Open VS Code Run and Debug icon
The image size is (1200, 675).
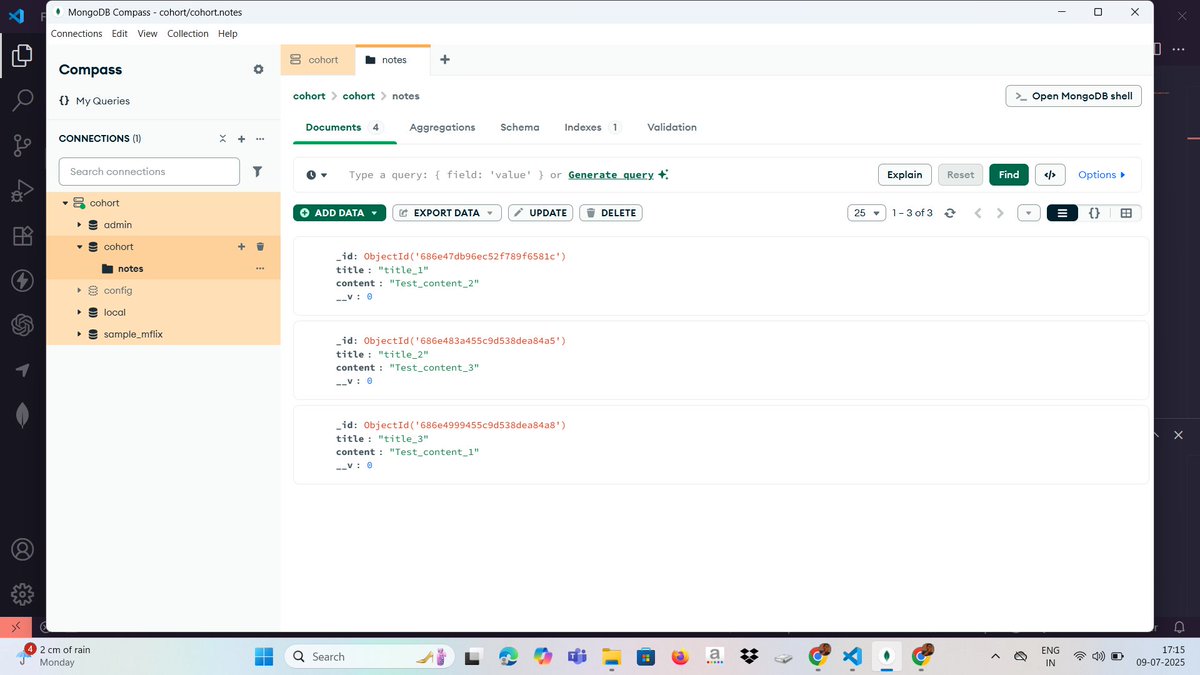pos(22,191)
